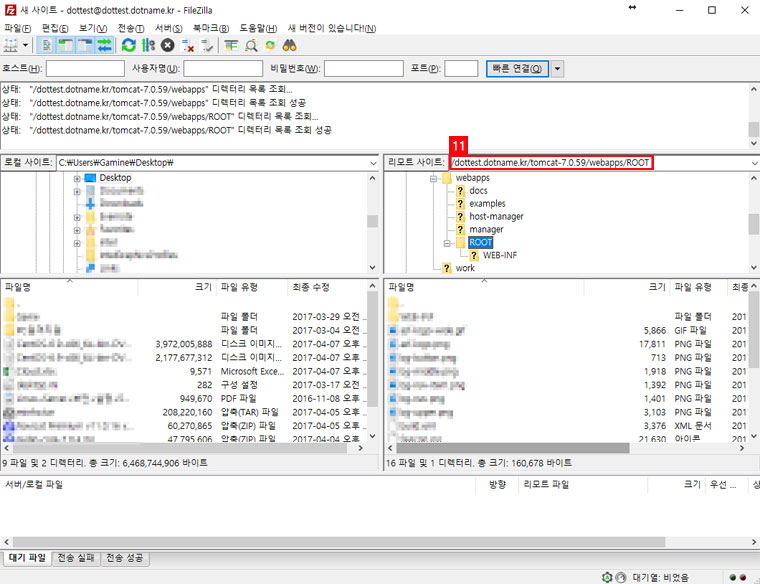The height and width of the screenshot is (584, 760).
Task: Toggle local directory tree view icon
Action: (66, 45)
